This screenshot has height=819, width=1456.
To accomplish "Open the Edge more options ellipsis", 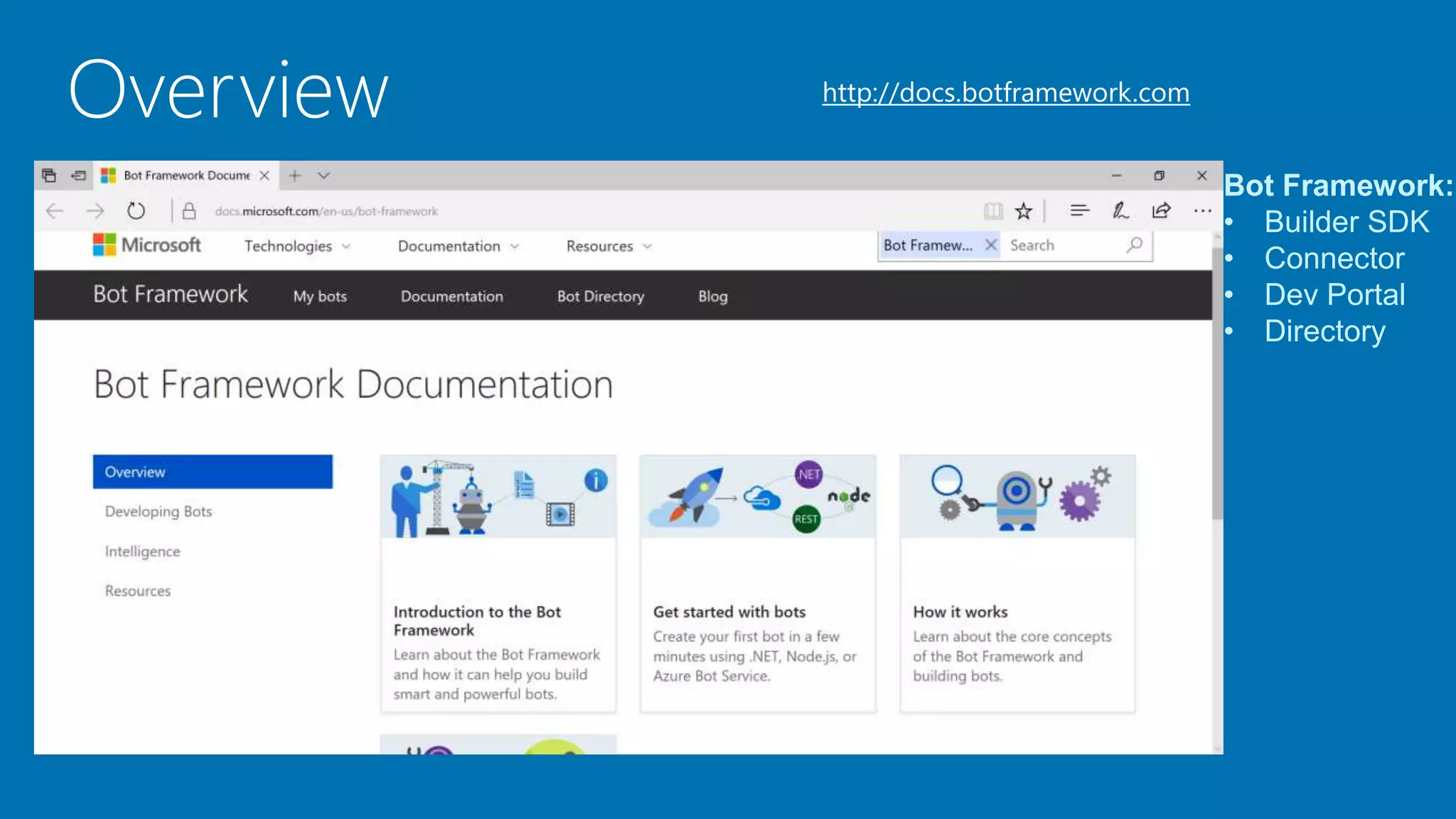I will click(1203, 210).
